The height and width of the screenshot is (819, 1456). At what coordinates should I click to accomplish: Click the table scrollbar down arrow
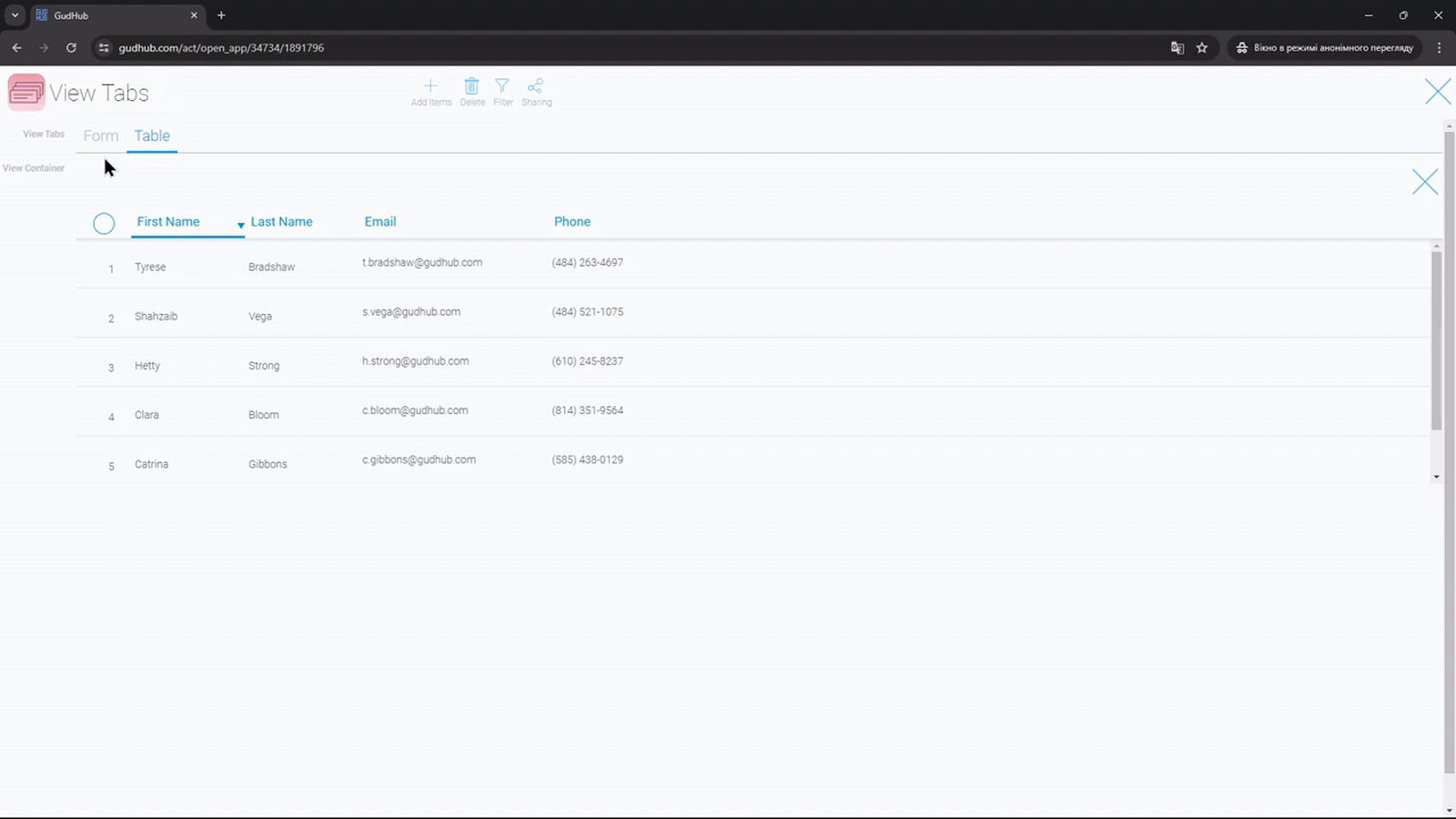pos(1437,477)
